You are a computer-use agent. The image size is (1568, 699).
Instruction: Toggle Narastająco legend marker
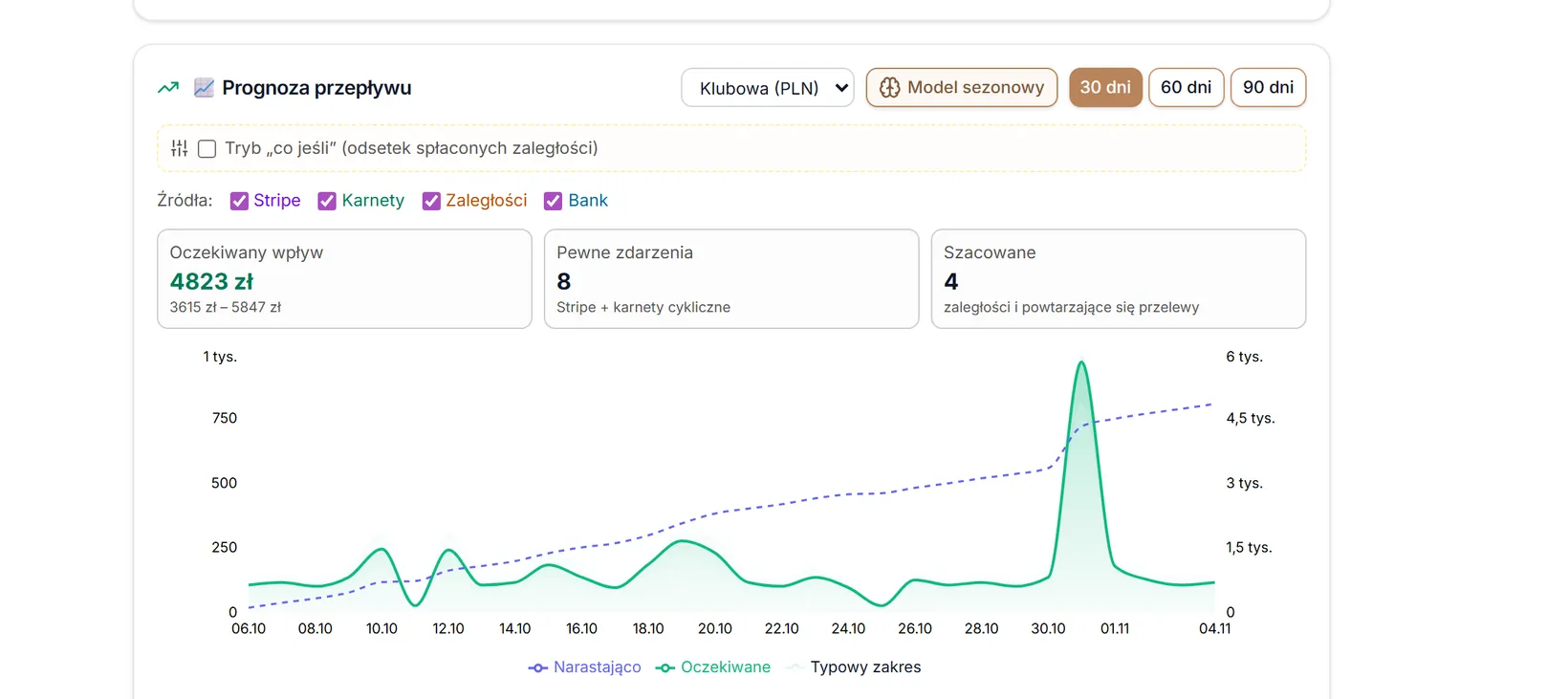(538, 667)
